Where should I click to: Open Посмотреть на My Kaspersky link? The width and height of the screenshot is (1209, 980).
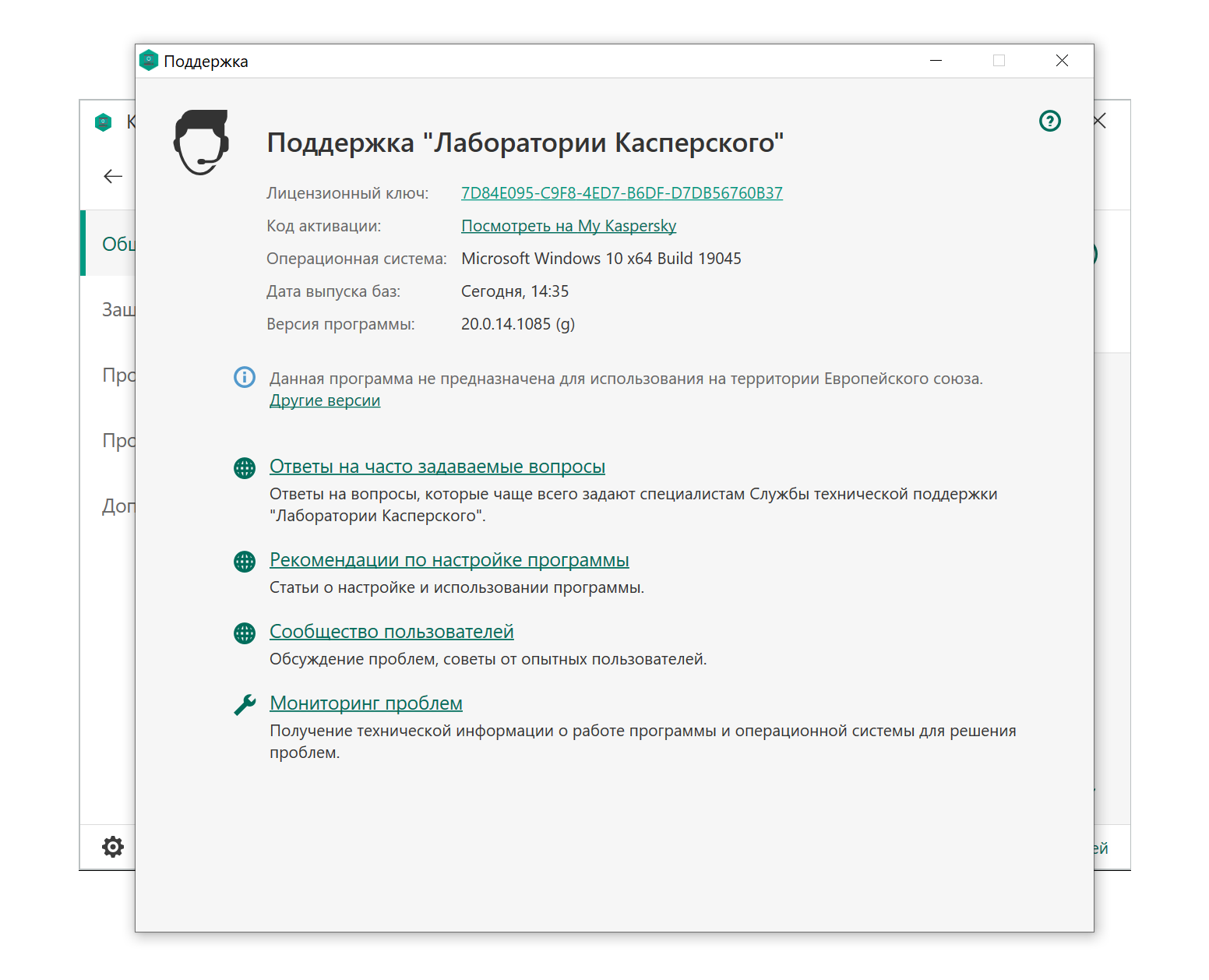569,226
